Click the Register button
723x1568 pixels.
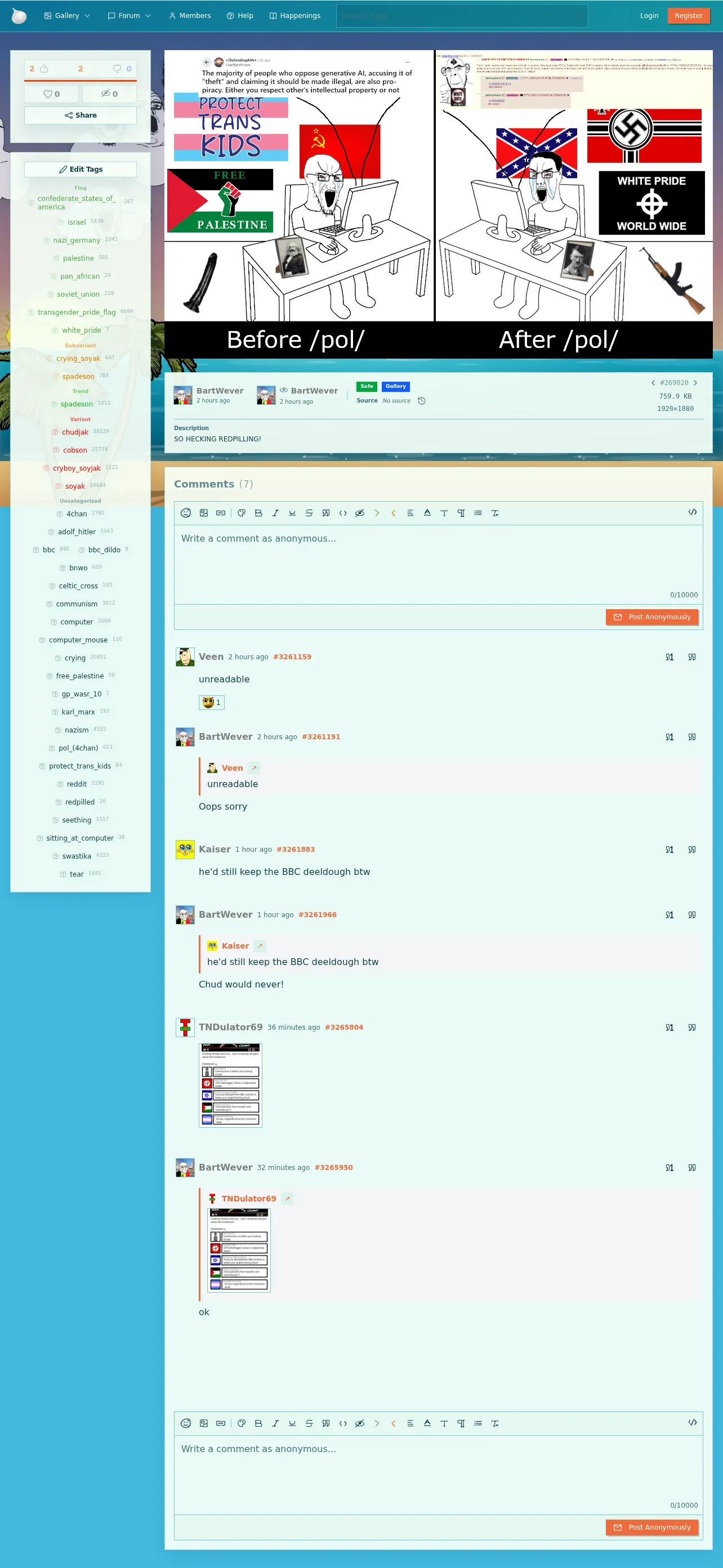click(x=688, y=16)
